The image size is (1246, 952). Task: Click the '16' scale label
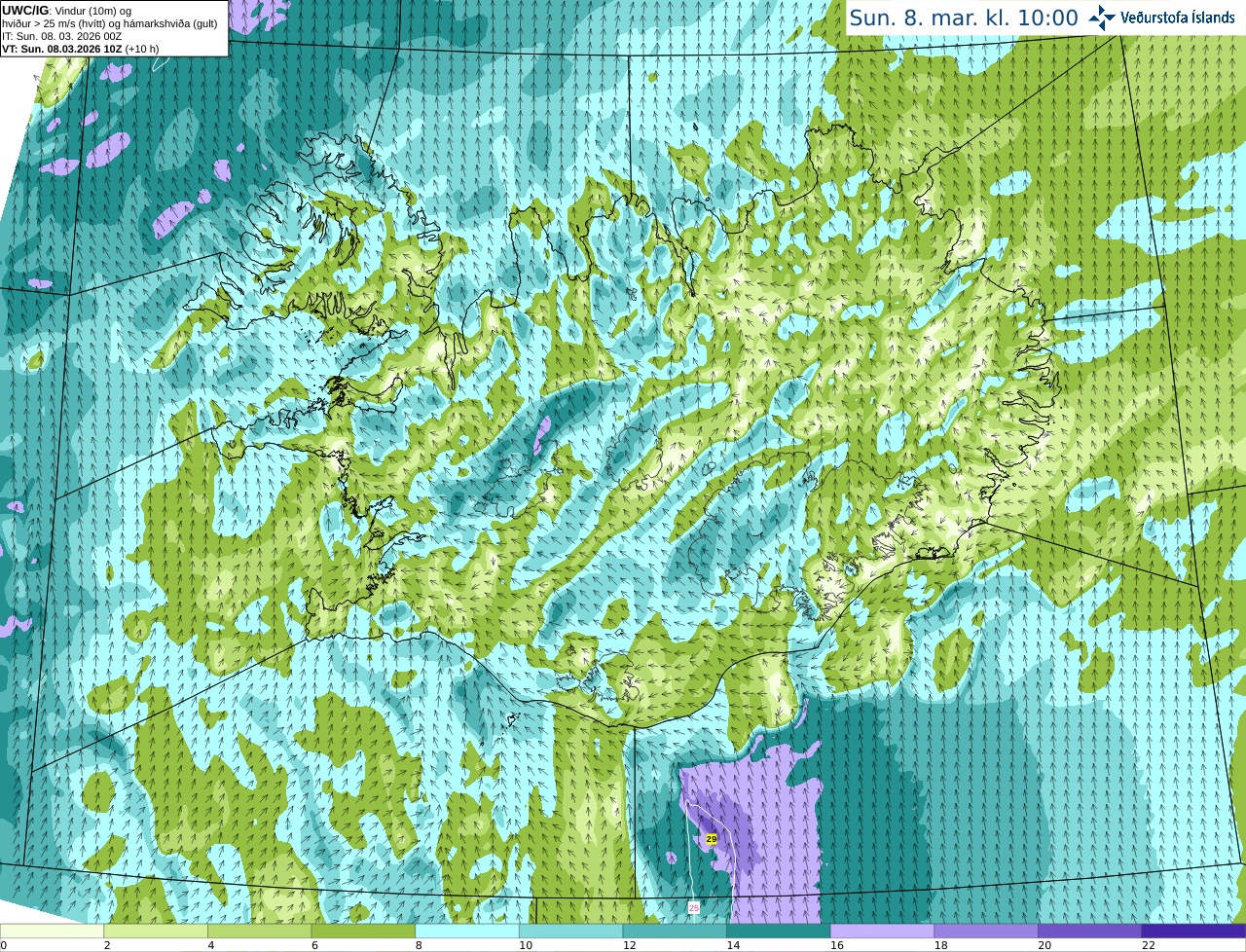(837, 945)
